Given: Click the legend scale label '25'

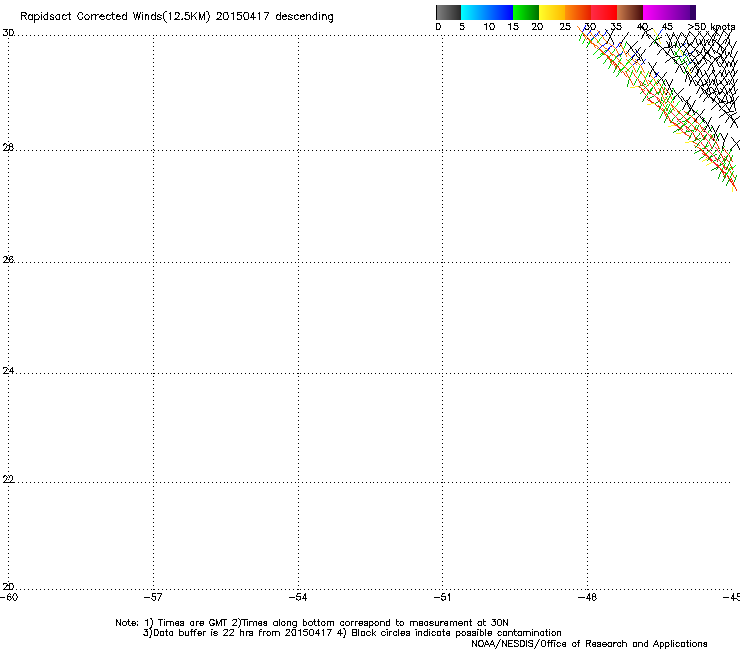Looking at the screenshot, I should [x=565, y=27].
